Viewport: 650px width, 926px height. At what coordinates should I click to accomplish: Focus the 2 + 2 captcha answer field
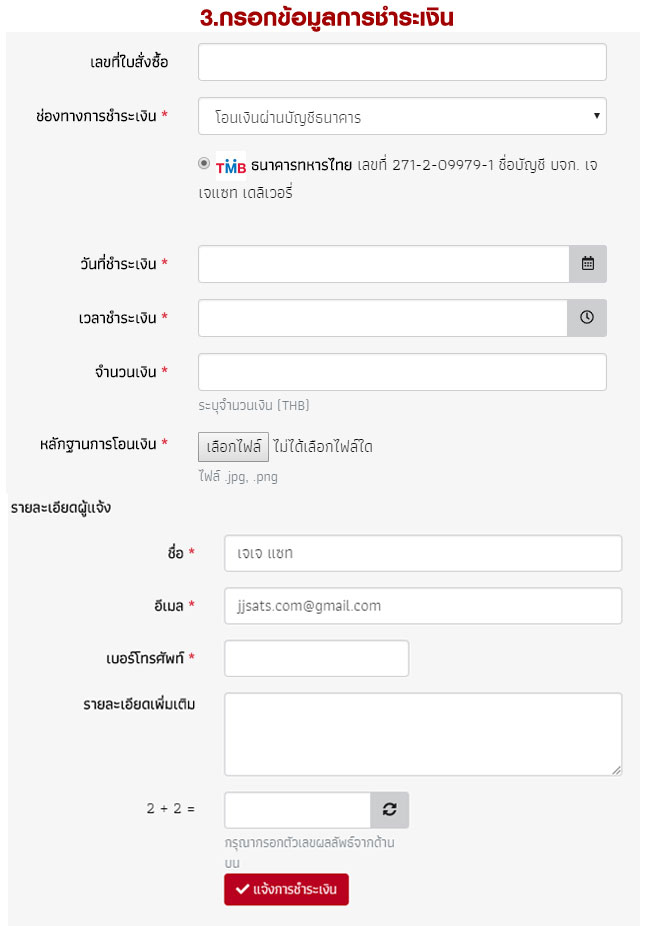click(297, 810)
